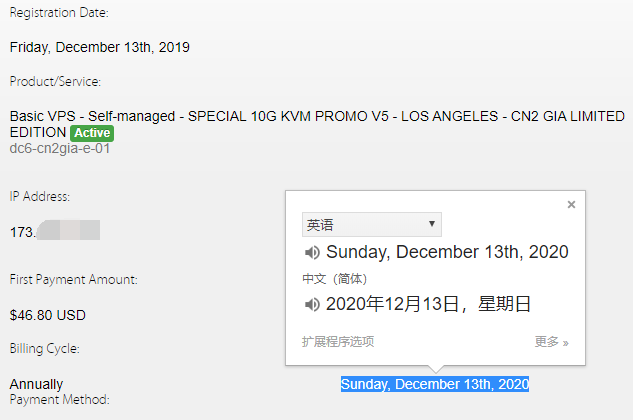Open 扩展程序选项 extension options link
Image resolution: width=633 pixels, height=420 pixels.
pos(338,342)
